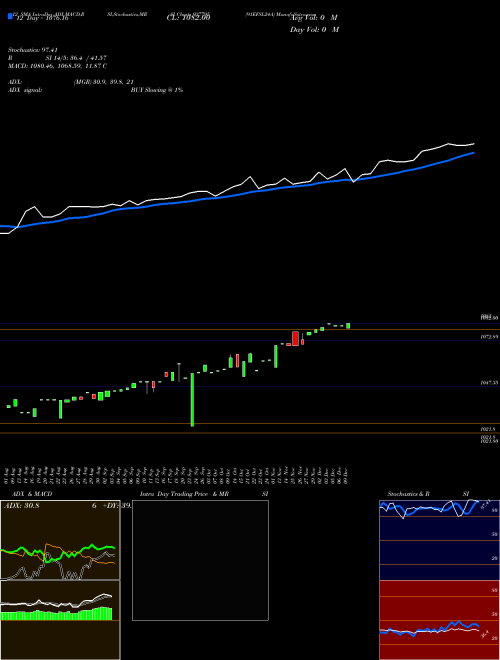The image size is (500, 660).
Task: Click the 'ADX signal:' label
Action: pos(25,90)
